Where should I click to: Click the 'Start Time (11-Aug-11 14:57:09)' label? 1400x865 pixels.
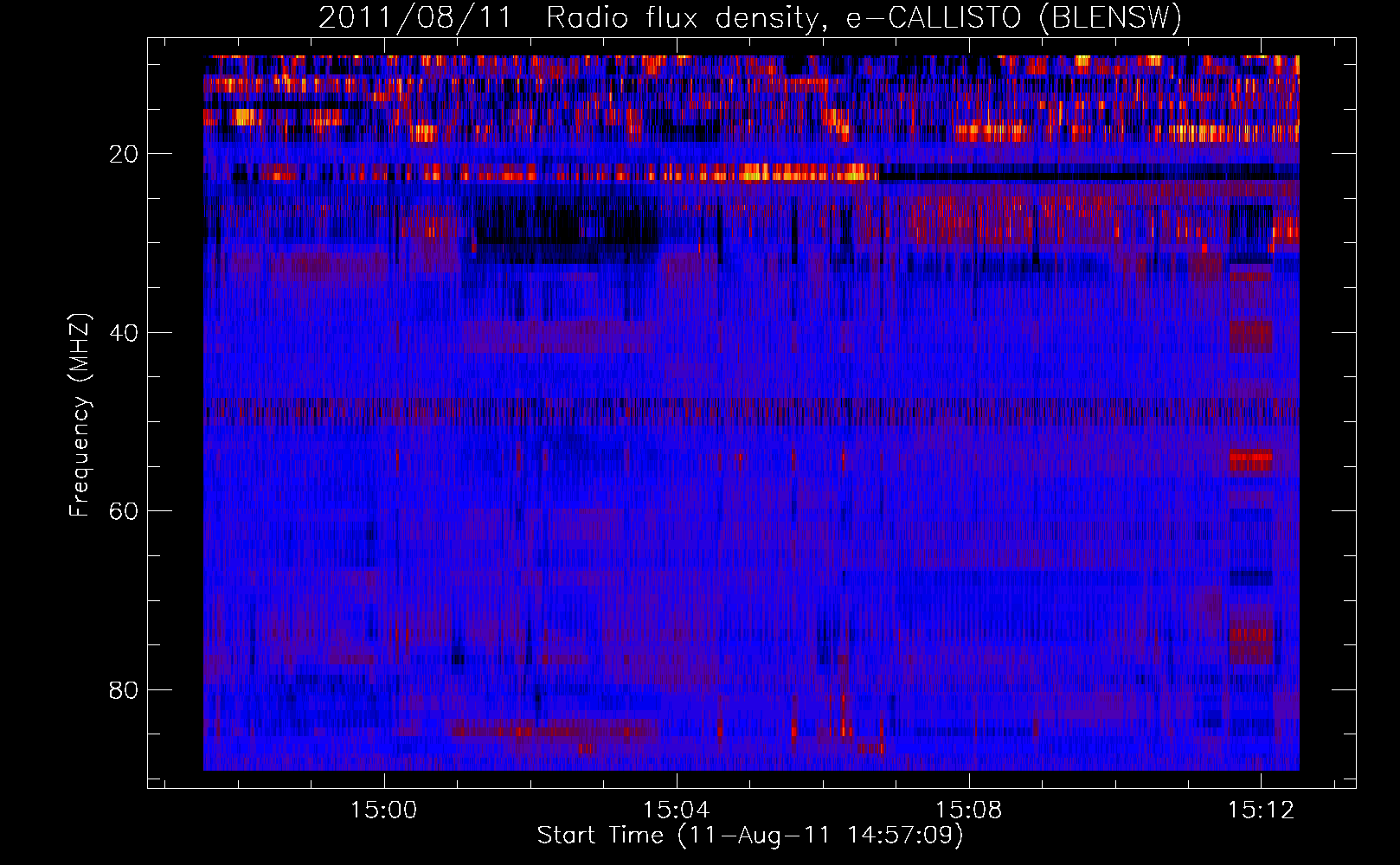(x=750, y=836)
